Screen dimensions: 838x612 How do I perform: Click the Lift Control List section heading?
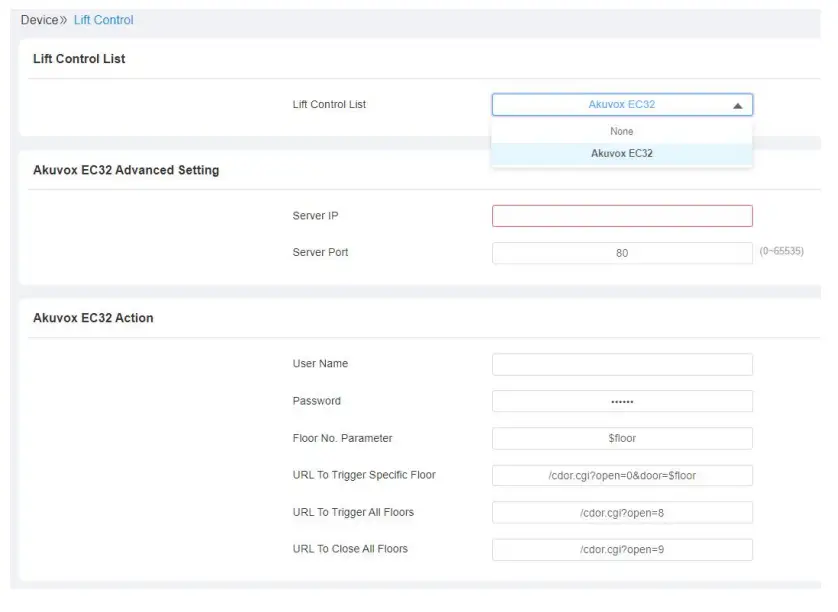79,59
